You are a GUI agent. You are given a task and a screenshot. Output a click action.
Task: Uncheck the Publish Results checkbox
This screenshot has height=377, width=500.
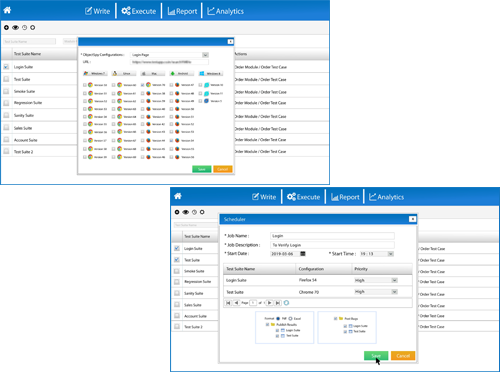point(267,324)
